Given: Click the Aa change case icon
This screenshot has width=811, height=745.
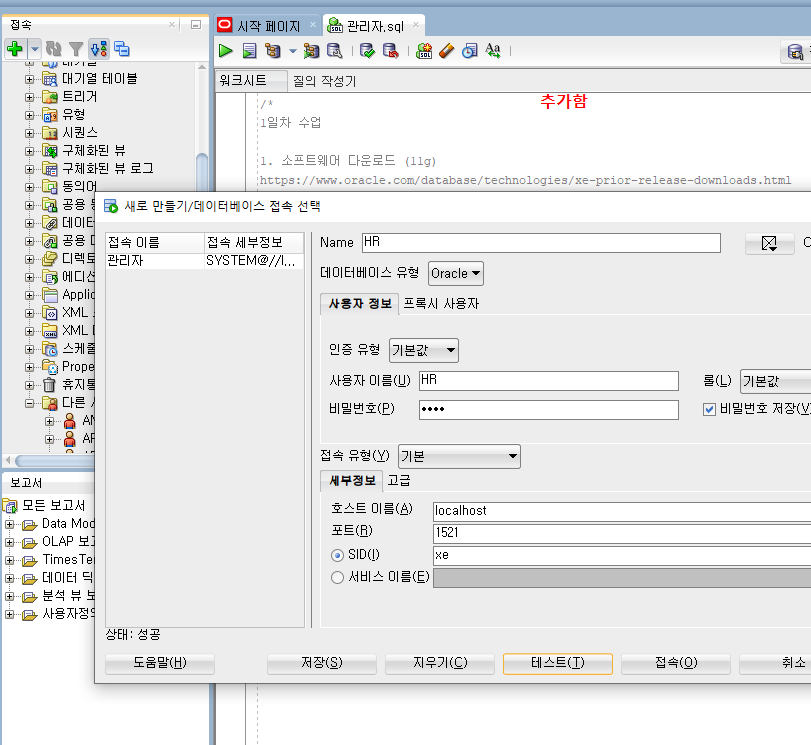Looking at the screenshot, I should 493,51.
